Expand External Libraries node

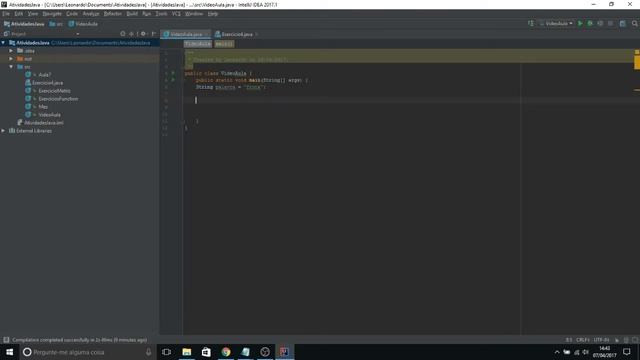point(3,131)
